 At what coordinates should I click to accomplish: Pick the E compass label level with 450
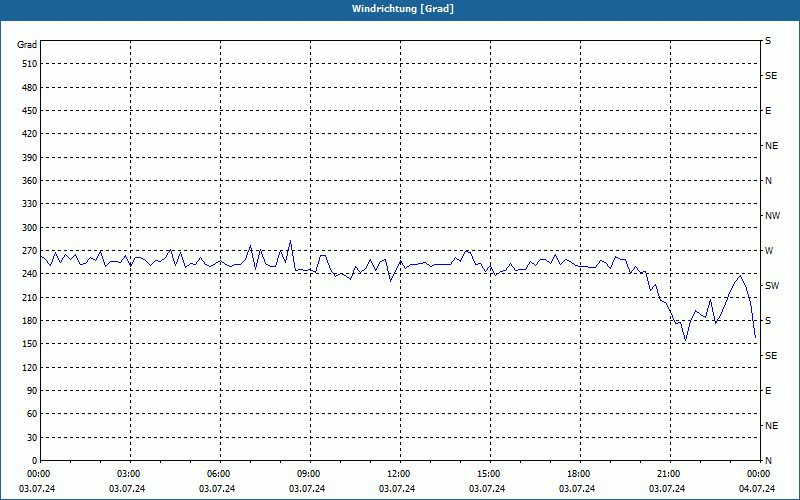click(768, 111)
